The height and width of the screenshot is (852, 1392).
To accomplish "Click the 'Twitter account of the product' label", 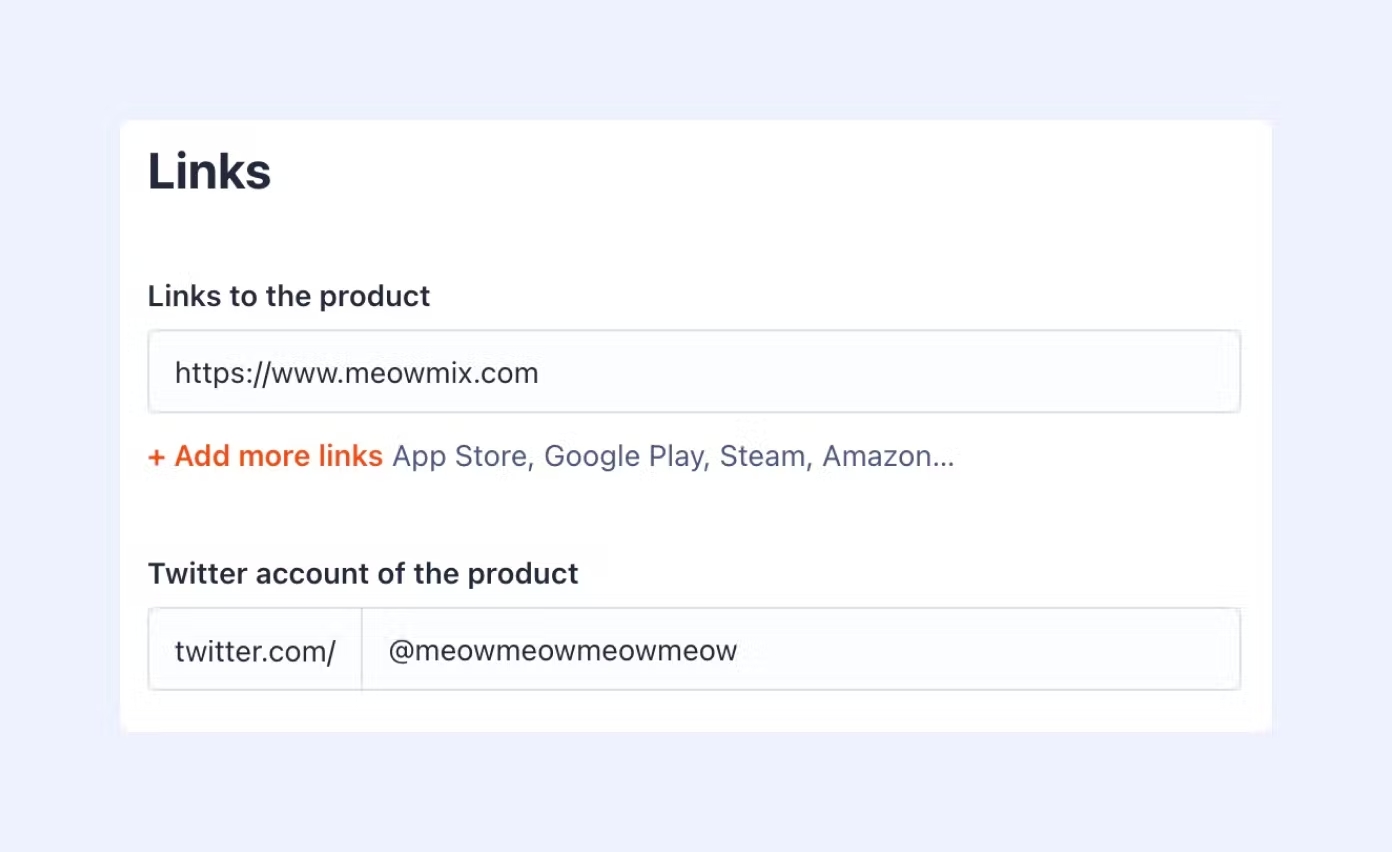I will (363, 574).
